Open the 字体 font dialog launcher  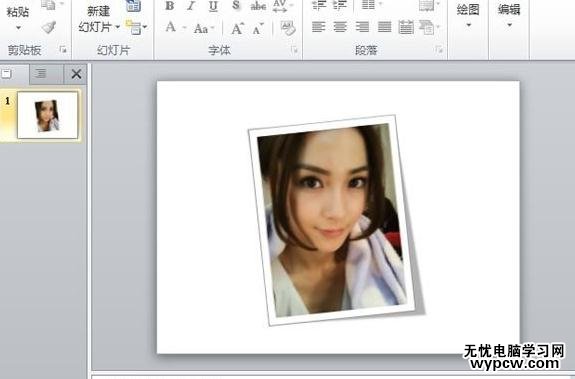point(294,49)
